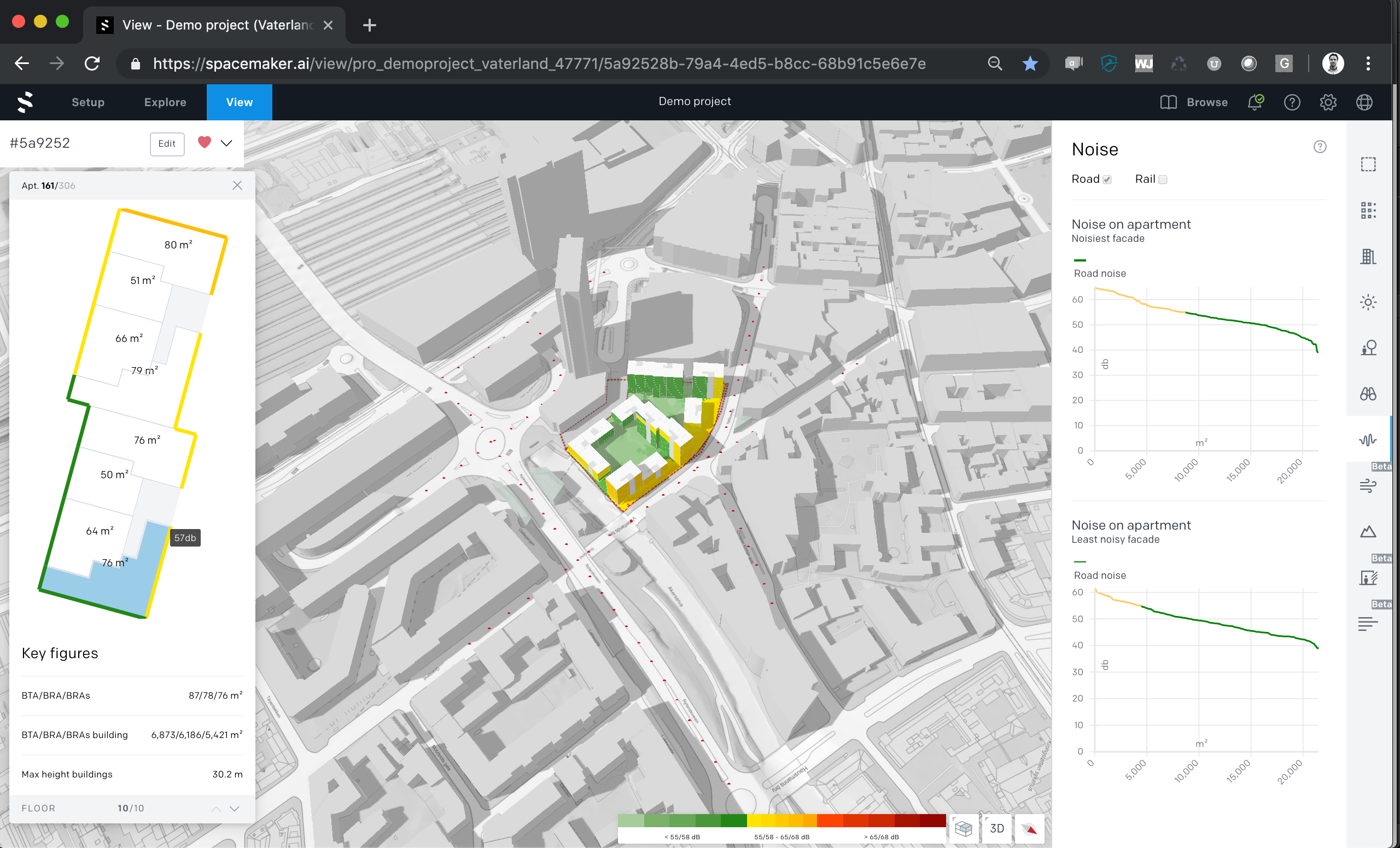
Task: Switch to the Explore tab
Action: [x=165, y=102]
